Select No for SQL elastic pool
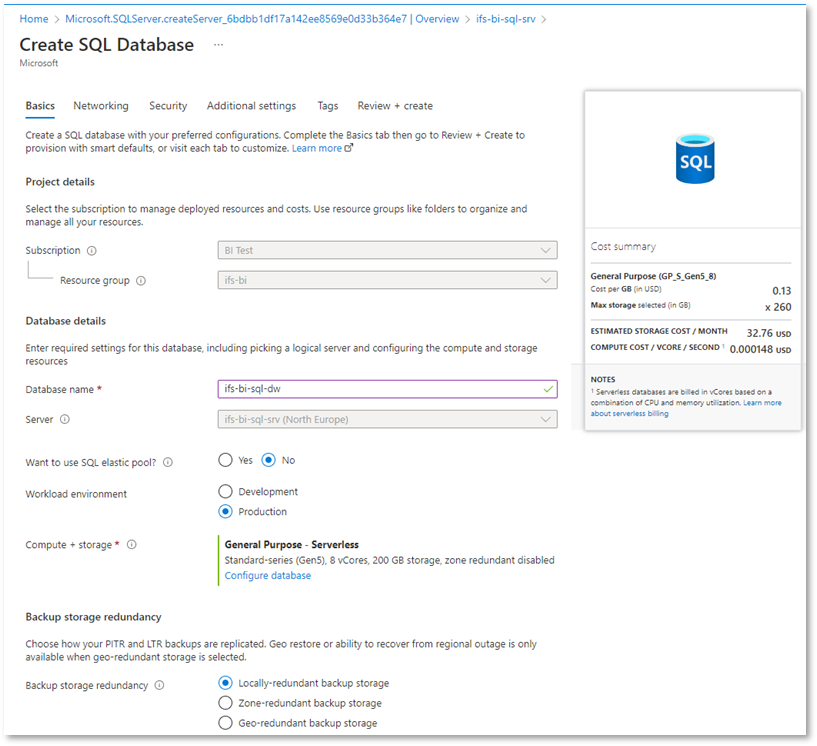The height and width of the screenshot is (746, 817). coord(268,460)
